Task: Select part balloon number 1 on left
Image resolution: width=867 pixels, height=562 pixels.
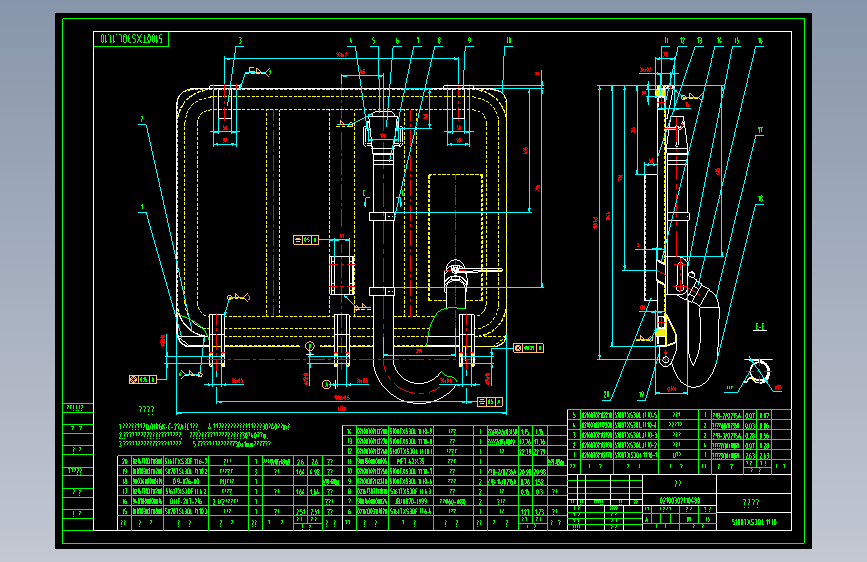Action: click(142, 207)
